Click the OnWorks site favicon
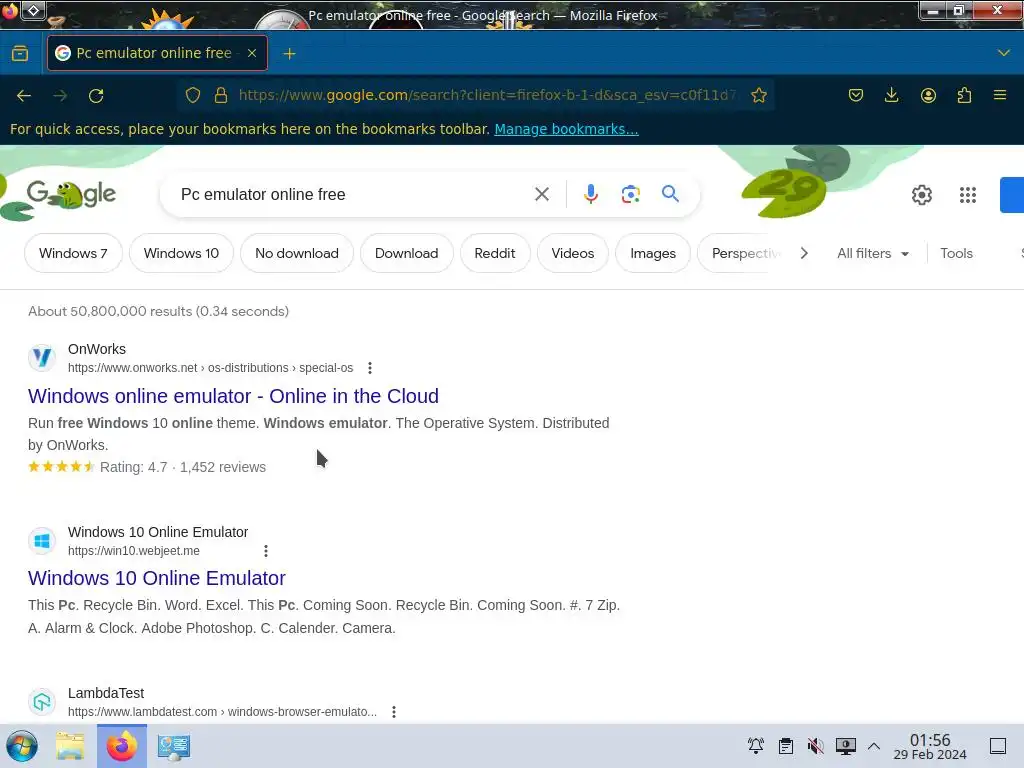This screenshot has width=1024, height=768. point(42,358)
